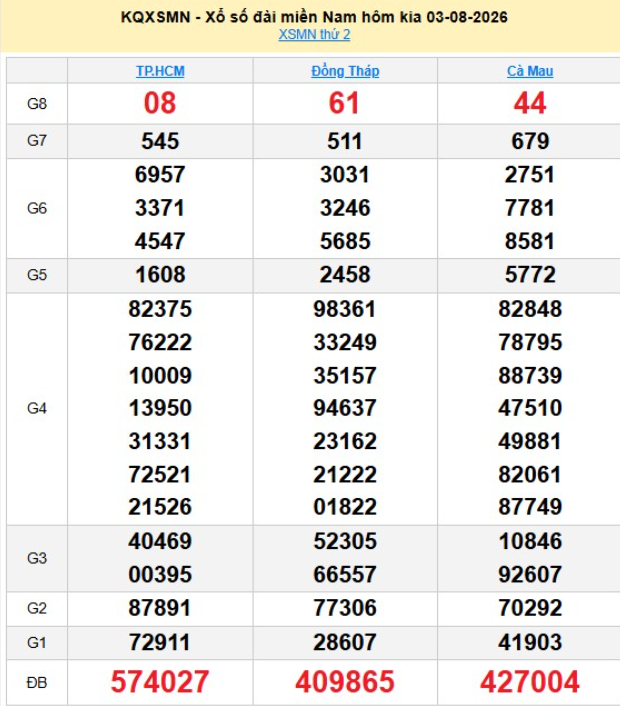Screen dimensions: 620x706
Task: Click G5 number 1608
Action: point(160,275)
